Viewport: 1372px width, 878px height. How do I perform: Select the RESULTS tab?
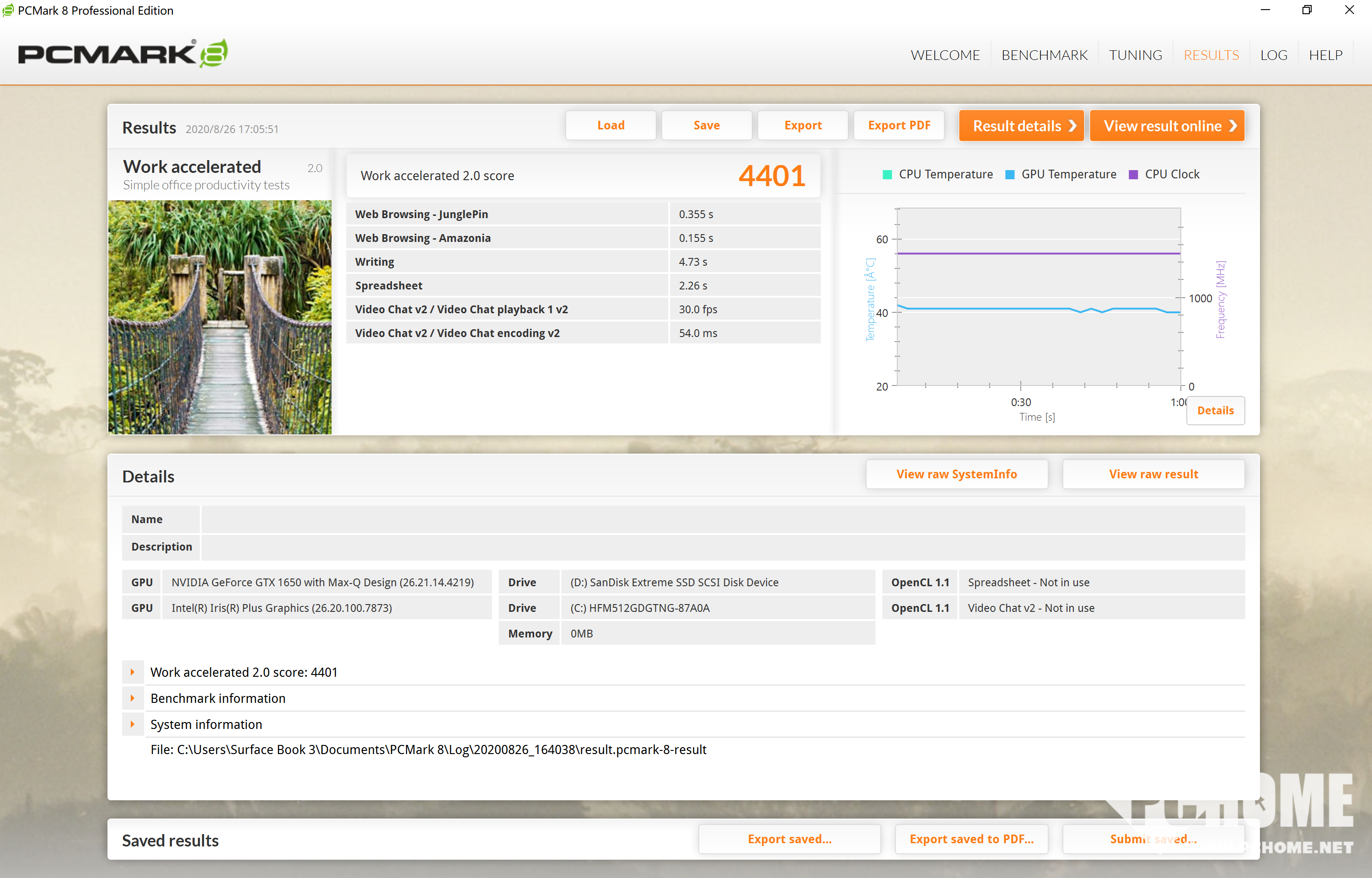click(x=1211, y=55)
